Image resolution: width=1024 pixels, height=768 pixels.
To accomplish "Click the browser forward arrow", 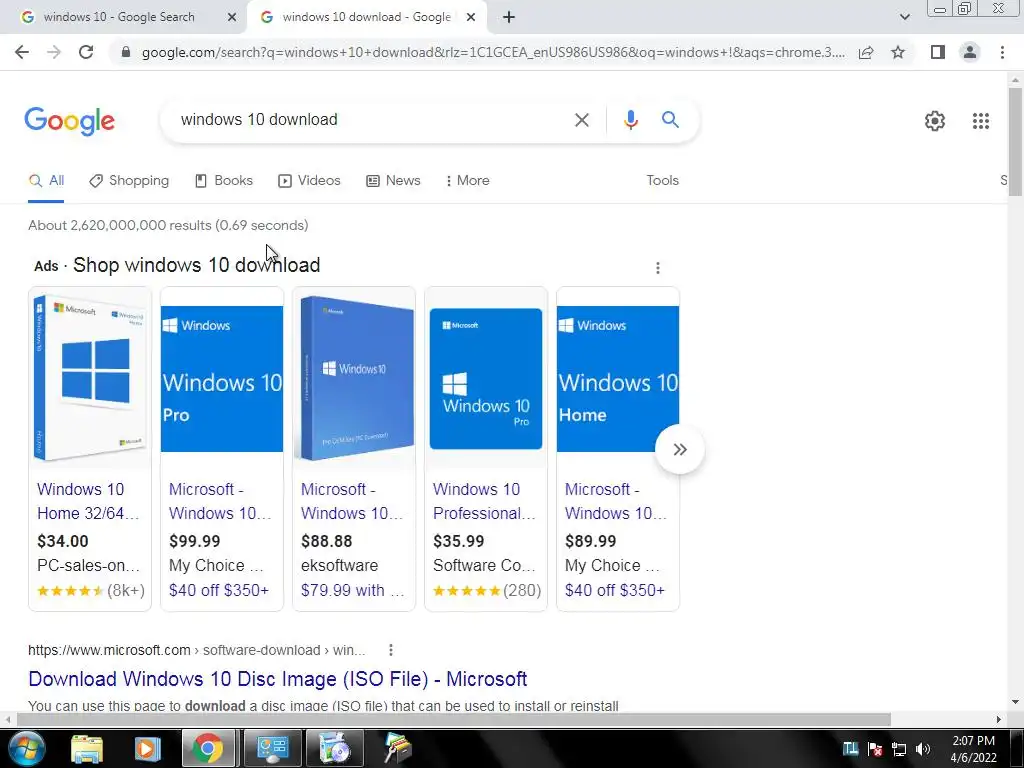I will [54, 52].
